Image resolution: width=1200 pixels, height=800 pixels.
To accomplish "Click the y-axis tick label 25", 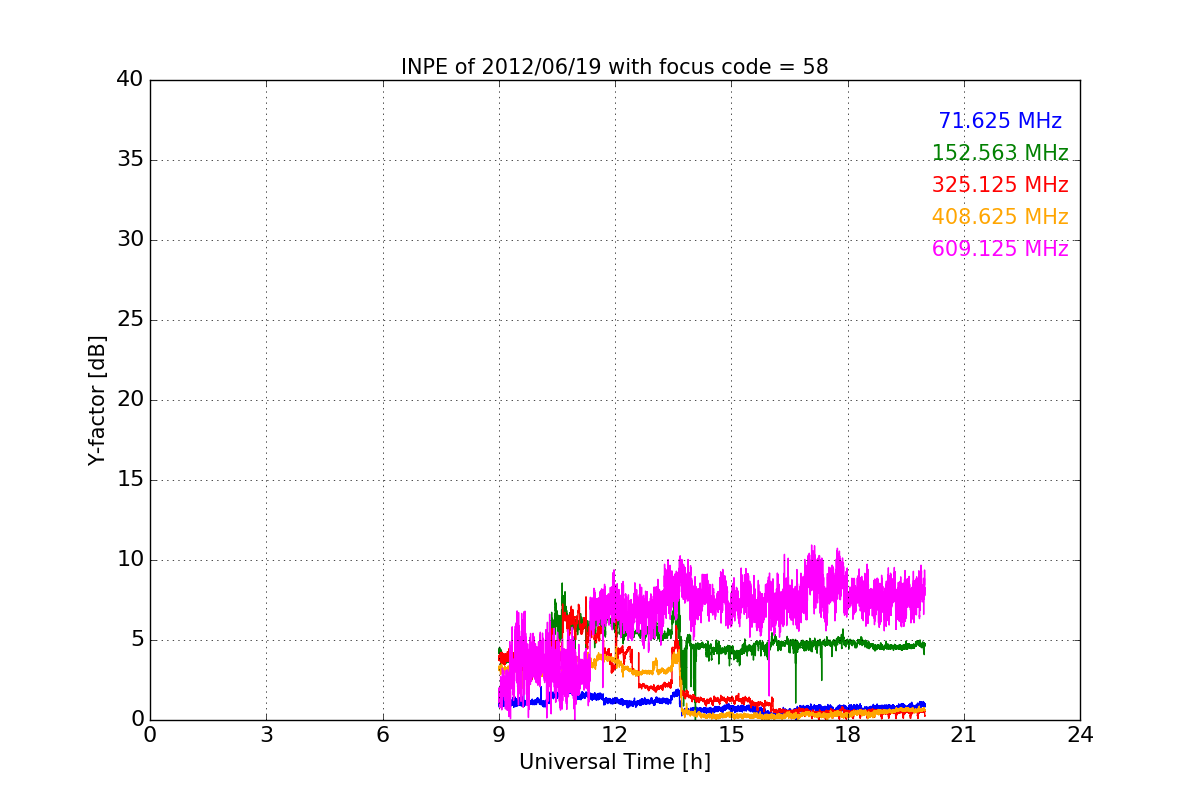I will (x=129, y=320).
